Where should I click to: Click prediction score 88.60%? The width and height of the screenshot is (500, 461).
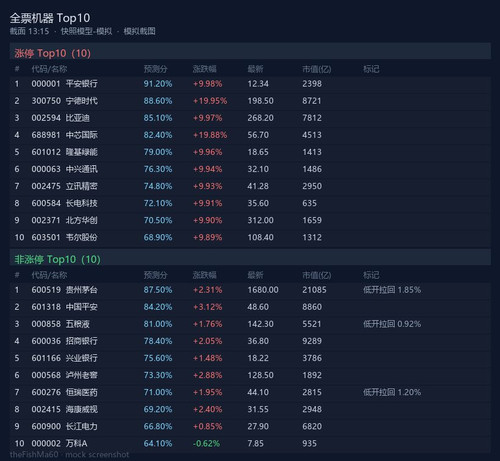(x=158, y=101)
